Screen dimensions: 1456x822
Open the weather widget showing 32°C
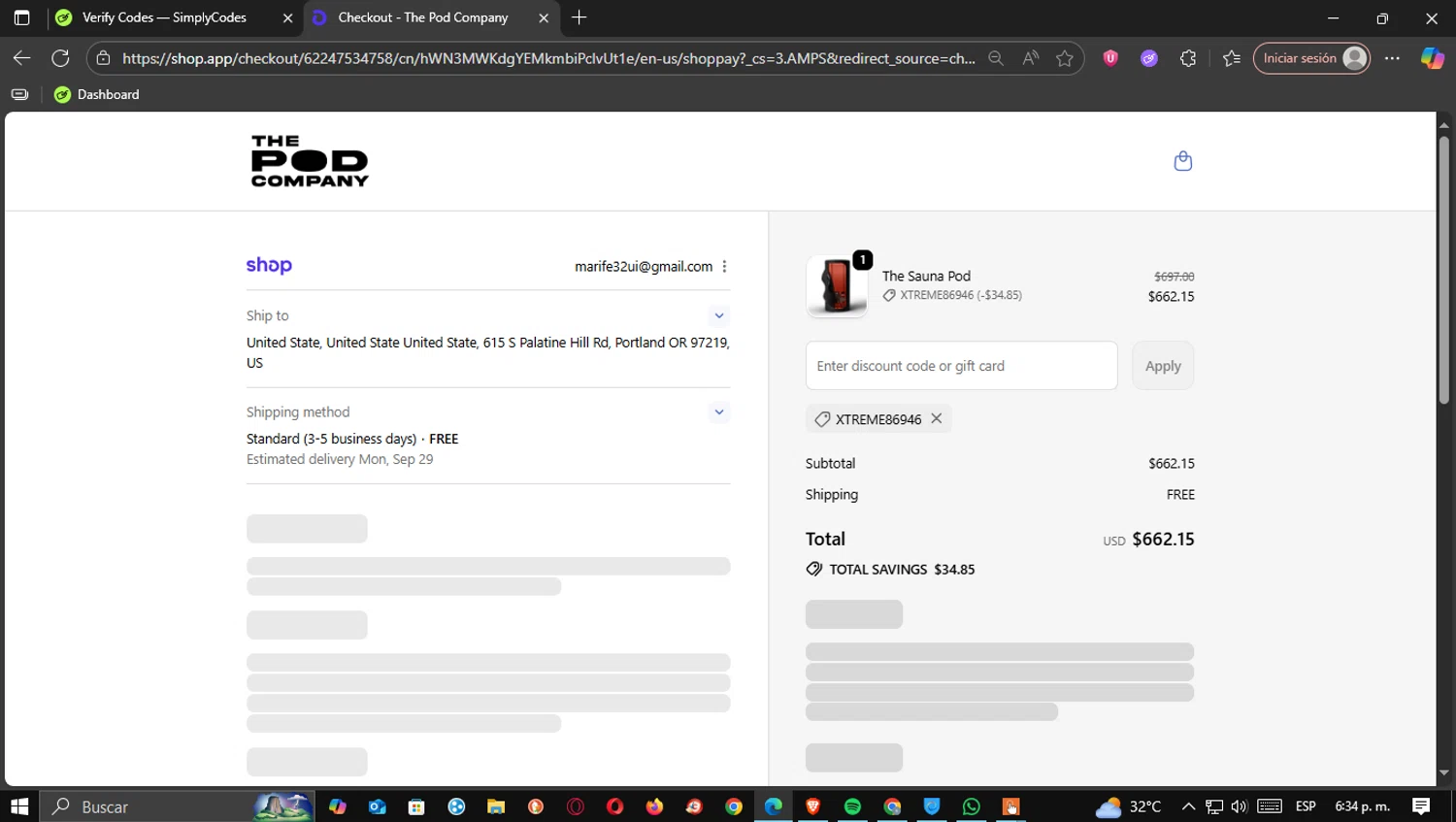(x=1128, y=806)
